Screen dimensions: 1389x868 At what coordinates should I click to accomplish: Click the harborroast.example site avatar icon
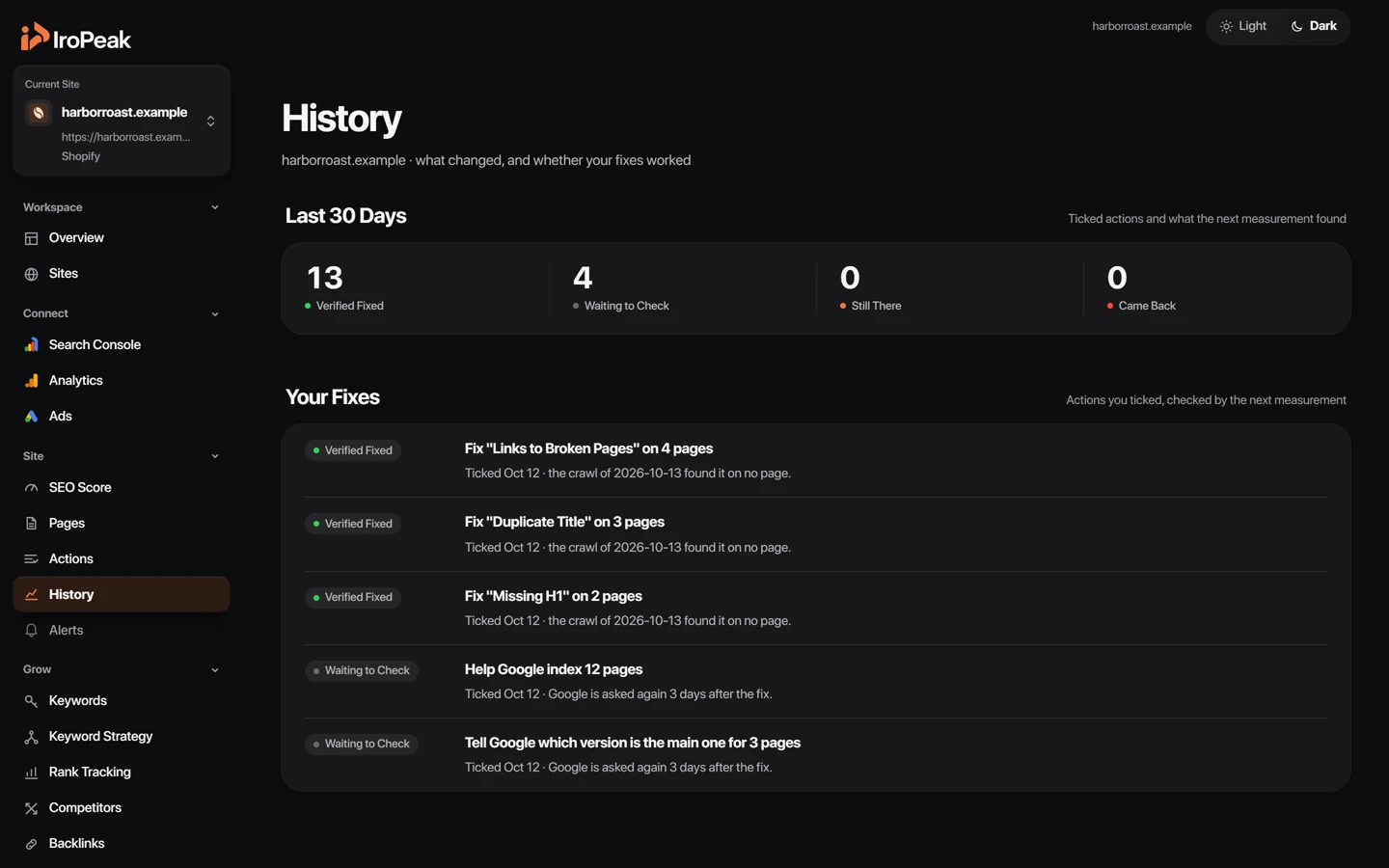39,113
